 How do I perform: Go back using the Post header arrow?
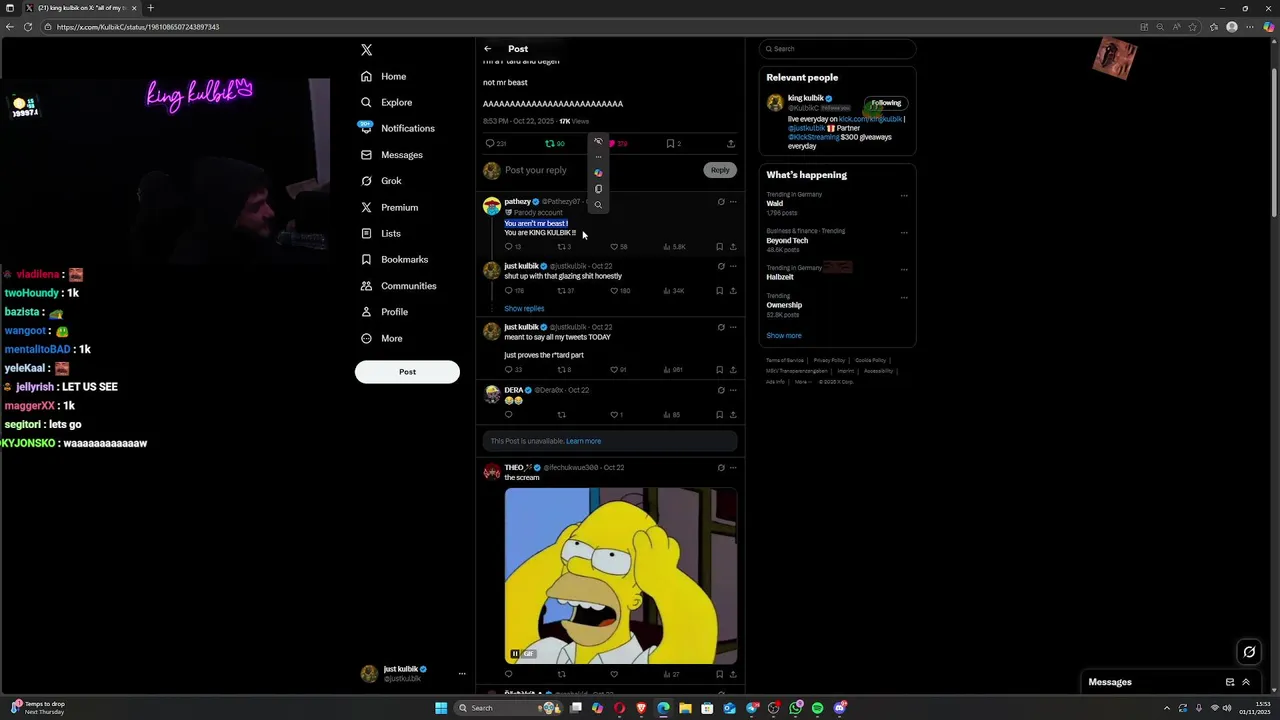[x=488, y=49]
